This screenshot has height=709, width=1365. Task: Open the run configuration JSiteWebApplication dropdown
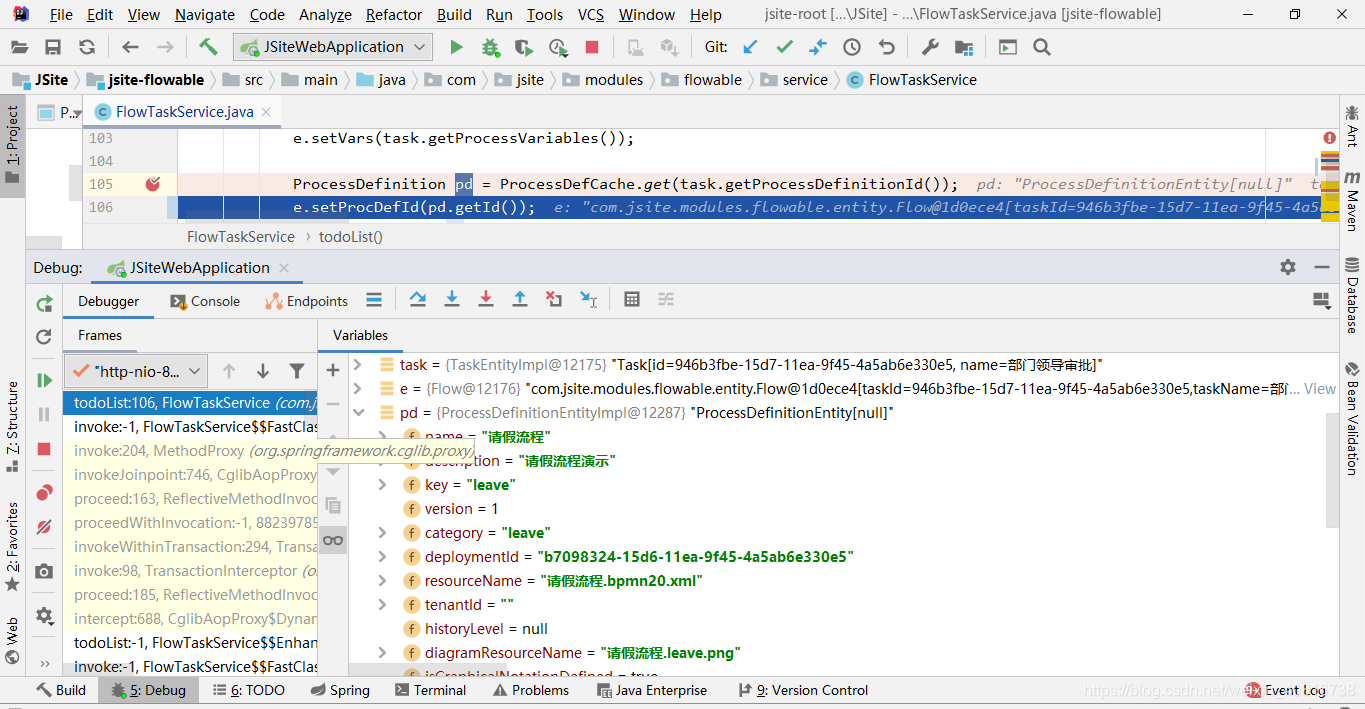click(x=333, y=47)
